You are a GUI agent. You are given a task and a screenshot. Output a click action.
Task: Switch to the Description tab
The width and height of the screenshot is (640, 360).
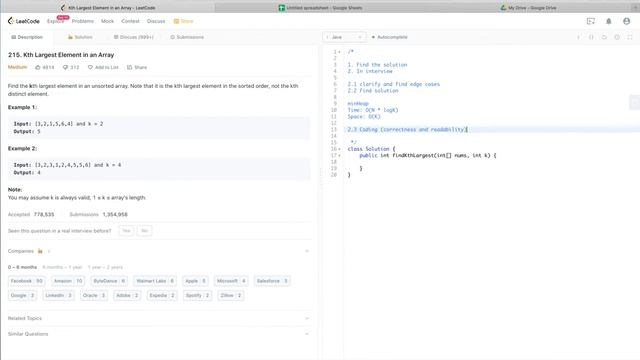point(27,37)
